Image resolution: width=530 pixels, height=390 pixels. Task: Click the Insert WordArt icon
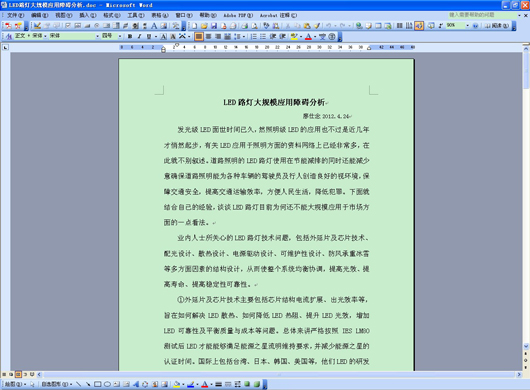(136, 384)
